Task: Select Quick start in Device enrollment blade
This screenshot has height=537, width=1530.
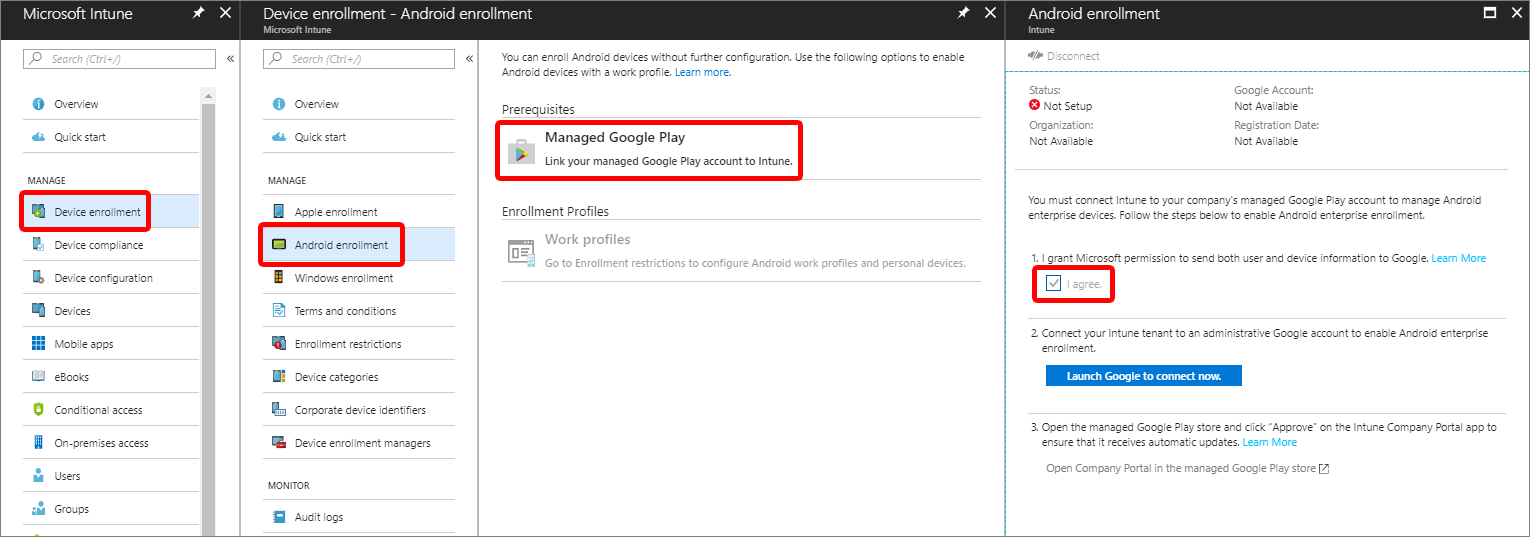Action: [x=359, y=137]
